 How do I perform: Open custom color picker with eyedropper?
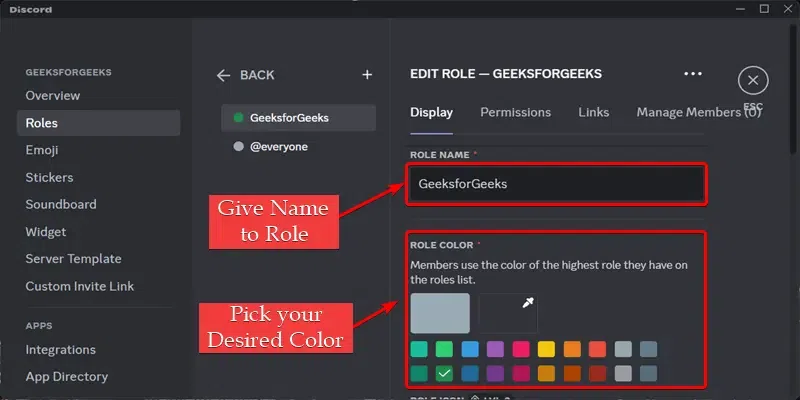point(508,313)
